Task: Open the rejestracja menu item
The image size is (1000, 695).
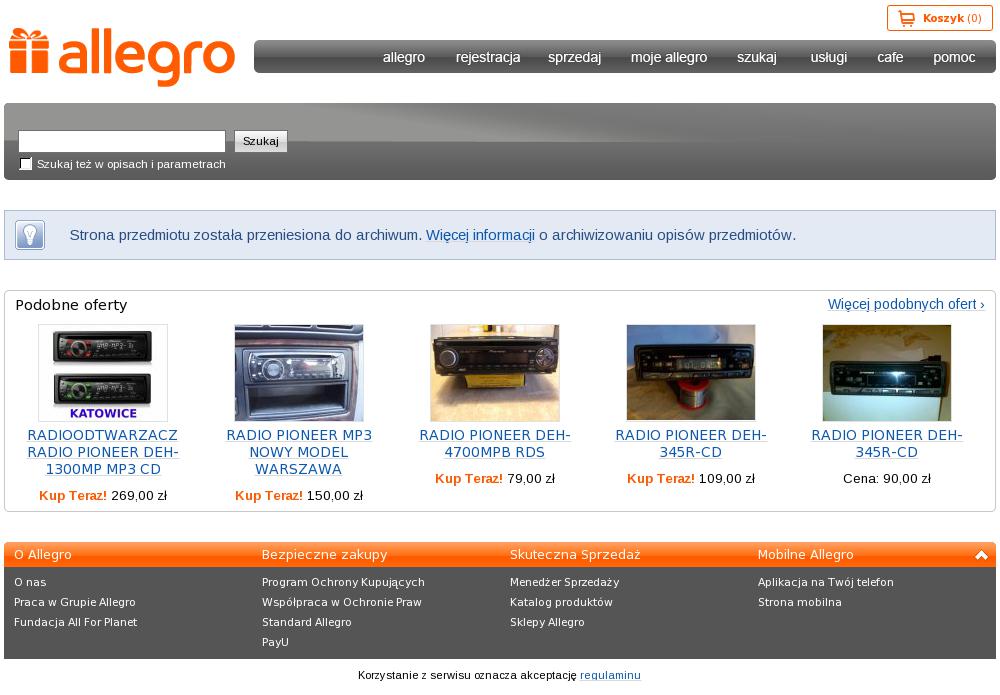Action: 488,57
